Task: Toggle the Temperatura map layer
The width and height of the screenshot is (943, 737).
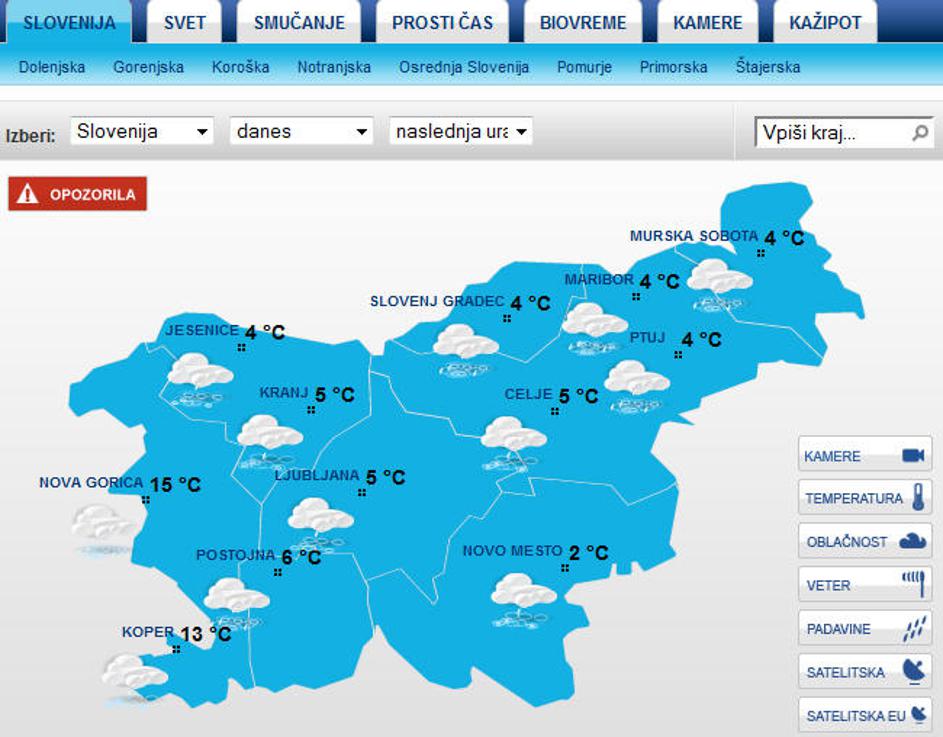Action: [865, 498]
